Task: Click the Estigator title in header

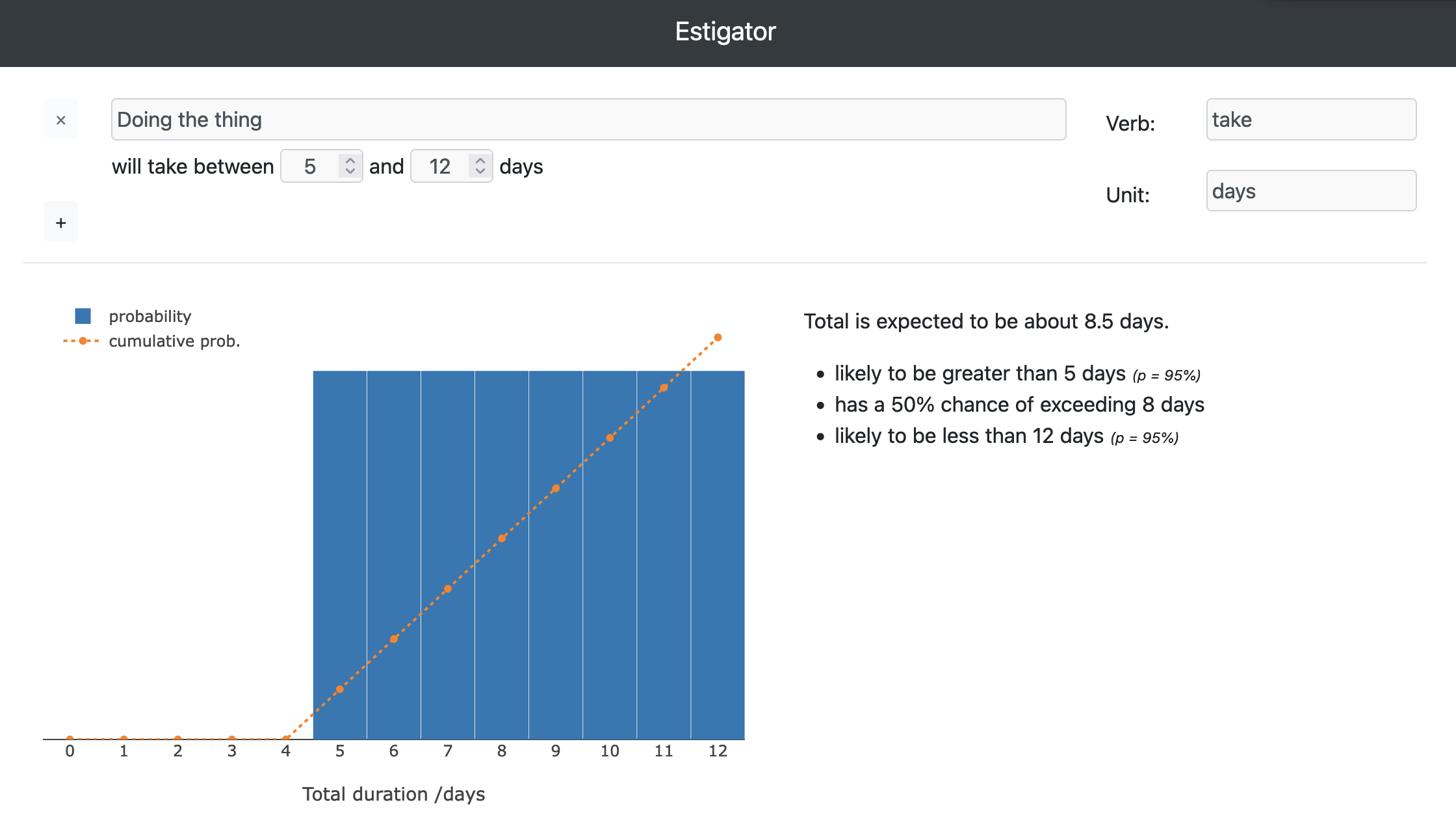Action: [725, 32]
